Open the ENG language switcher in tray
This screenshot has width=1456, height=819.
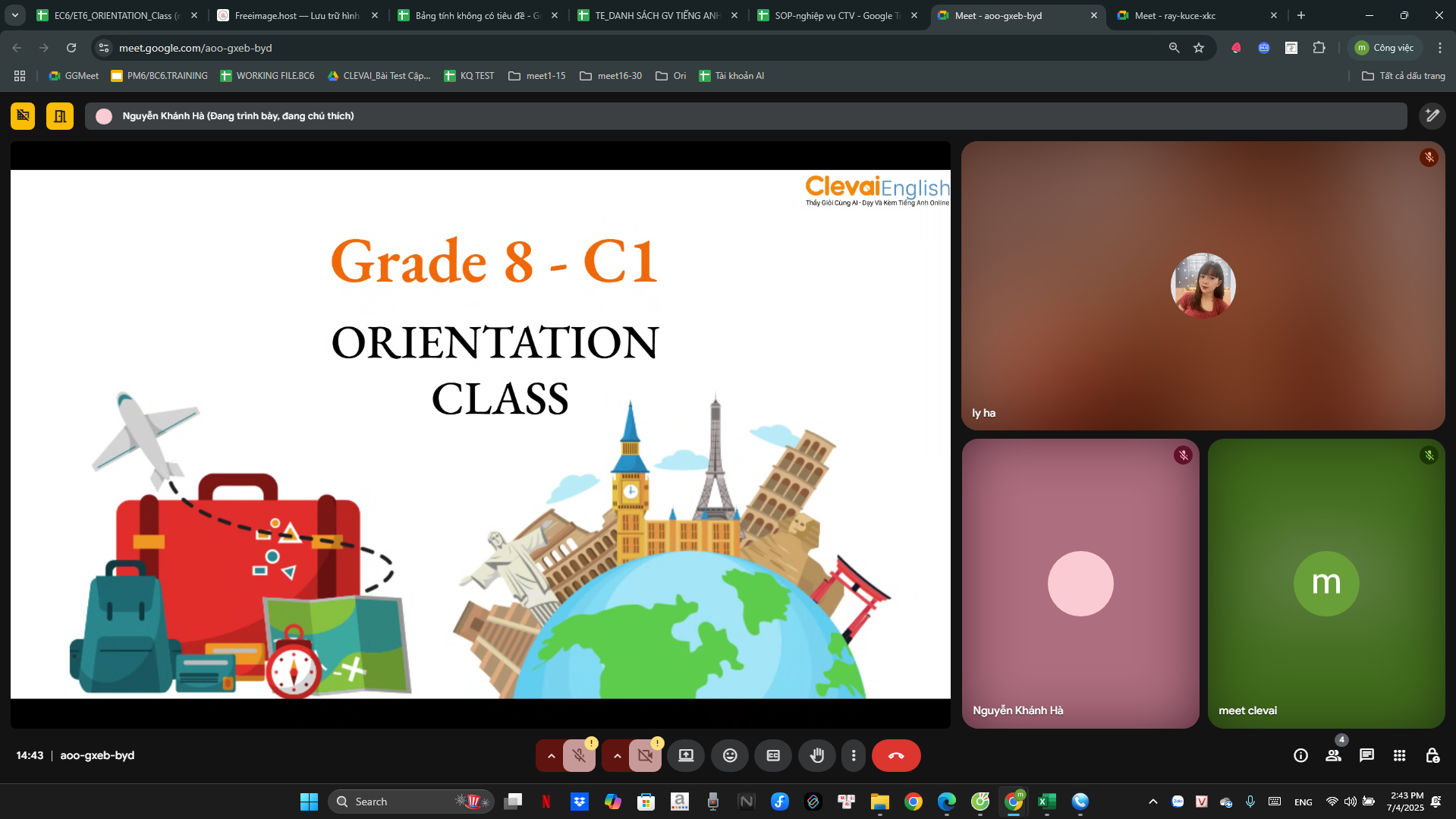1303,802
